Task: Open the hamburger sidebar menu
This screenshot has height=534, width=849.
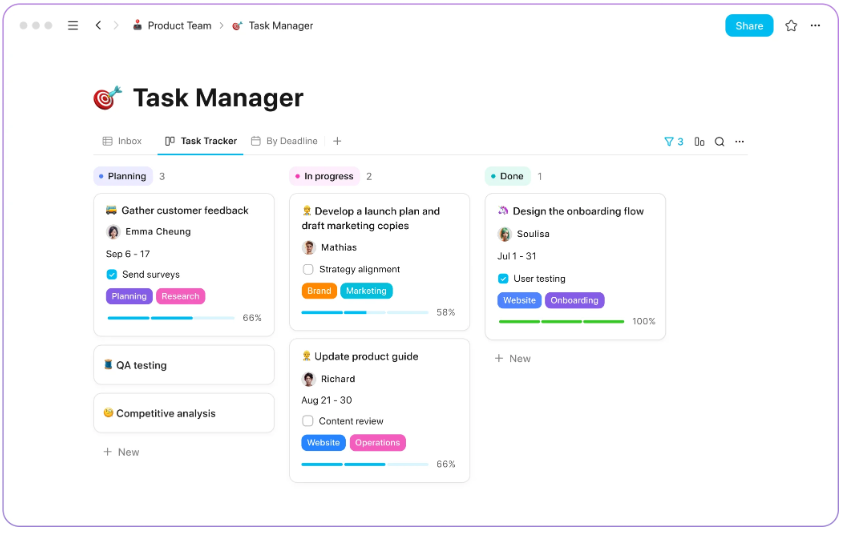Action: tap(73, 25)
